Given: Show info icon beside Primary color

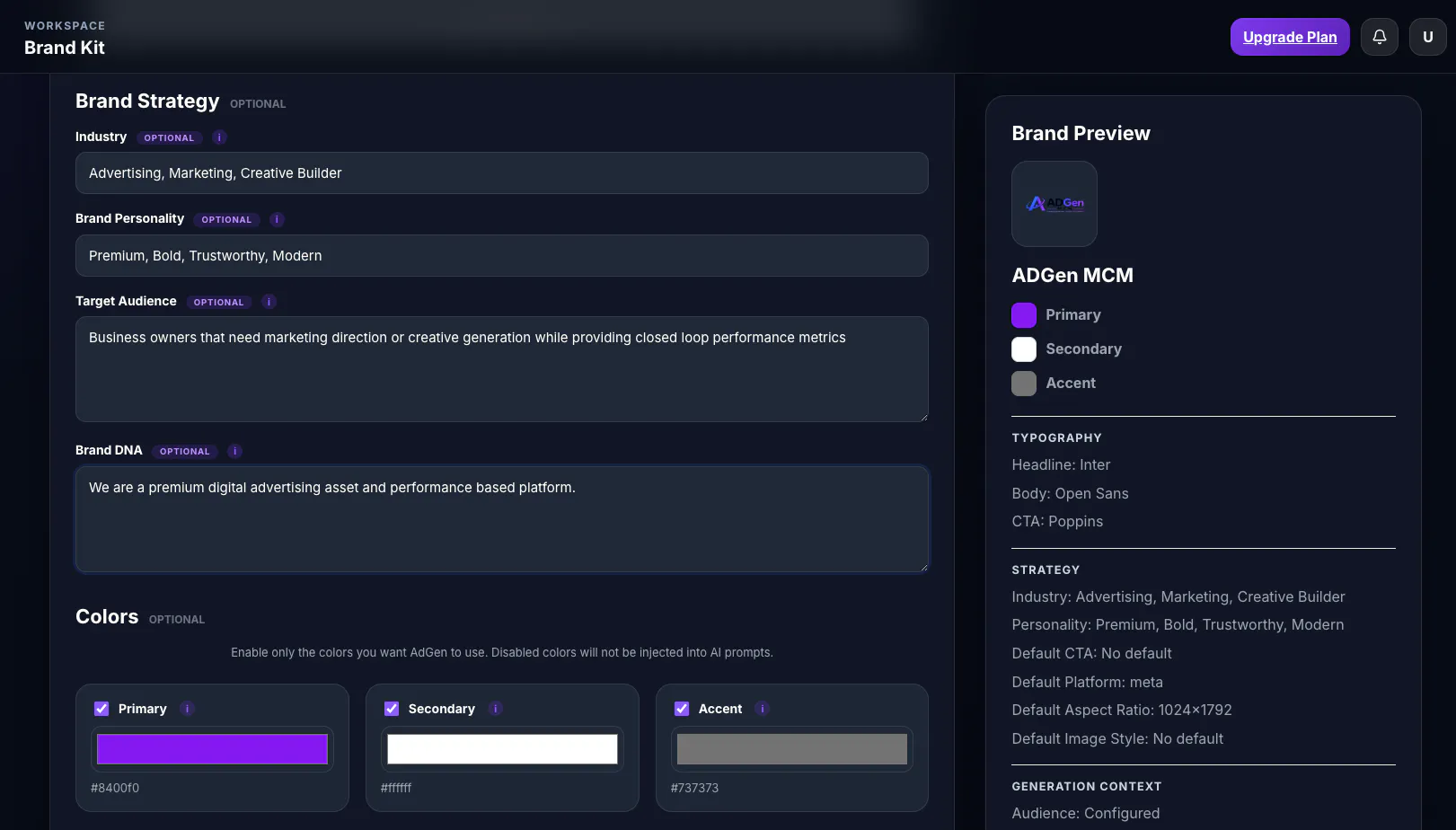Looking at the screenshot, I should (187, 709).
